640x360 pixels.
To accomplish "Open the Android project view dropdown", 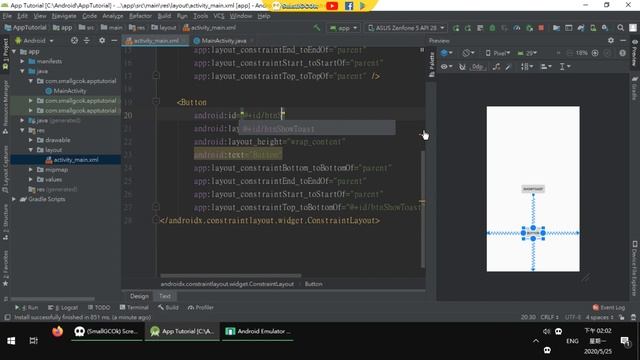I will [x=34, y=41].
